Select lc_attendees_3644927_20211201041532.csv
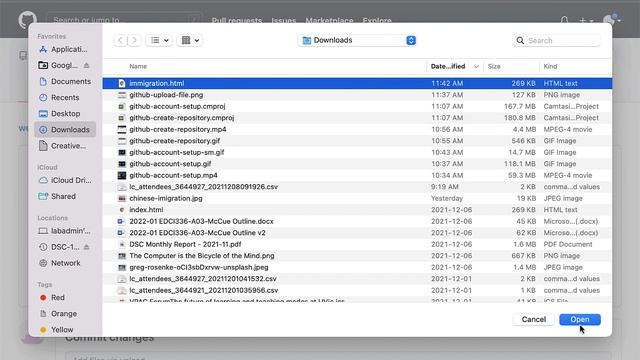This screenshot has width=640, height=360. coord(357,279)
